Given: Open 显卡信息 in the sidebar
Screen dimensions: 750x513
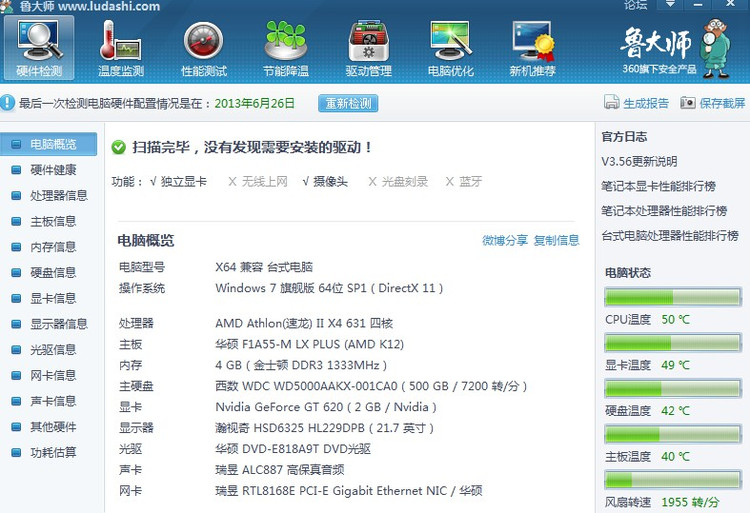Looking at the screenshot, I should [x=52, y=298].
